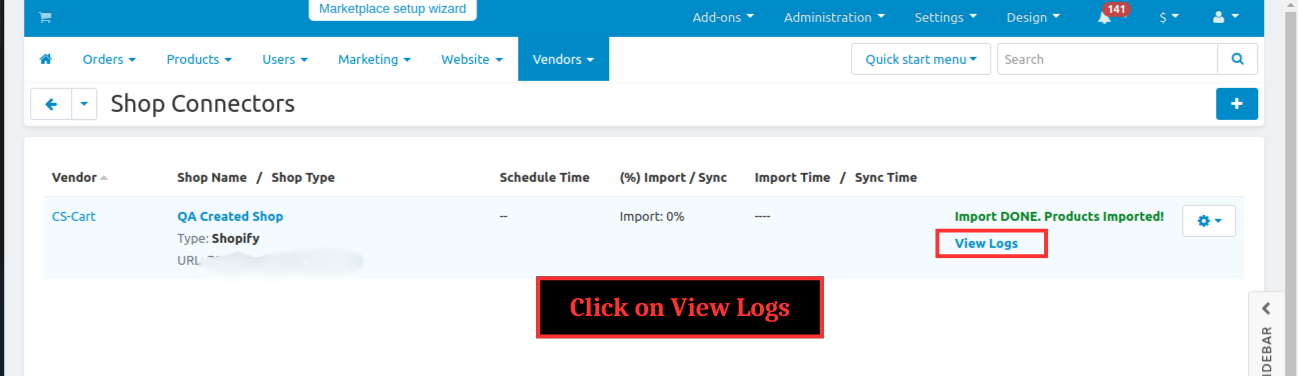This screenshot has height=376, width=1298.
Task: Focus the Search input field
Action: [1107, 59]
